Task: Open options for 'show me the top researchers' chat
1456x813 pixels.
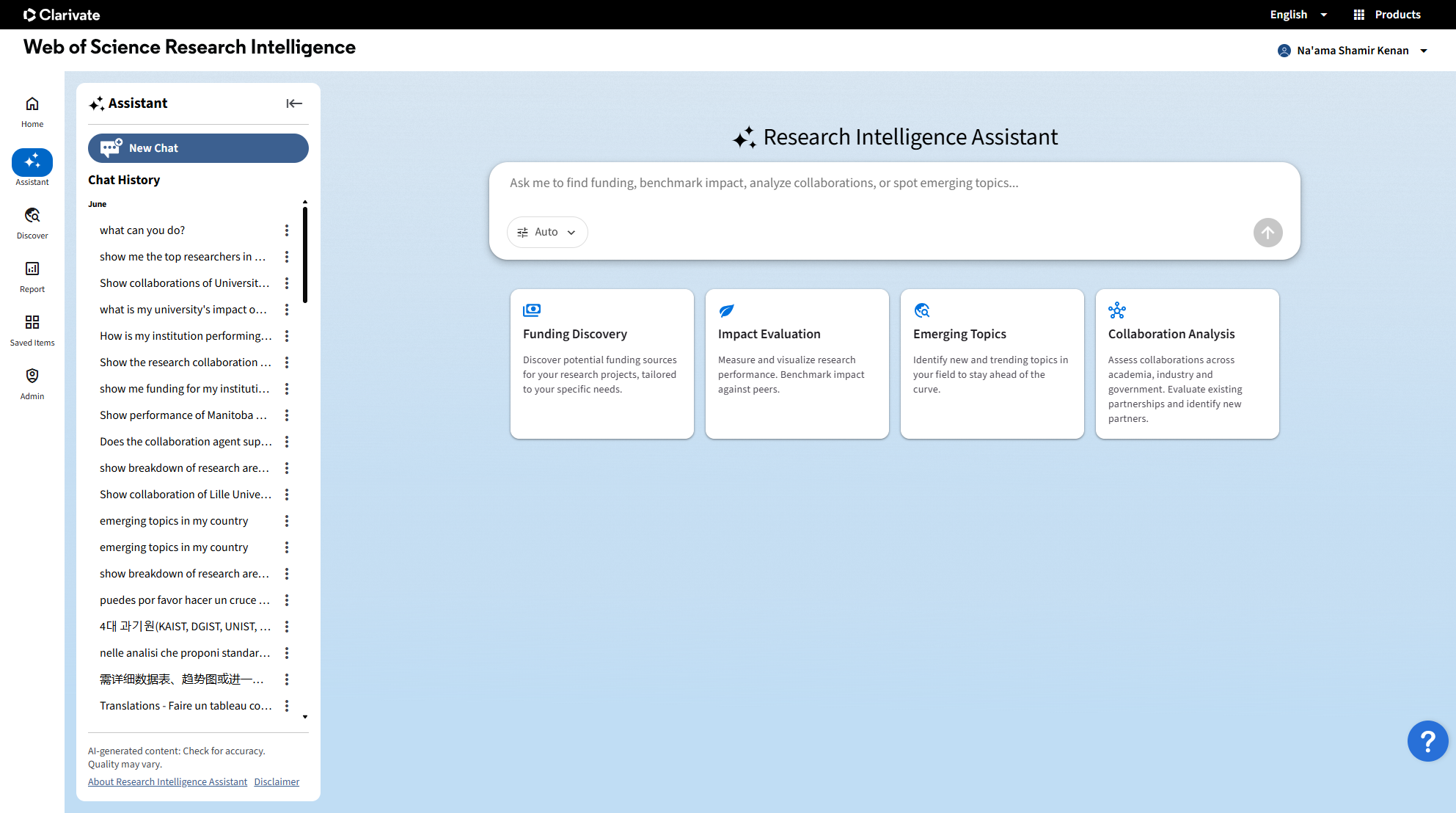Action: click(287, 257)
